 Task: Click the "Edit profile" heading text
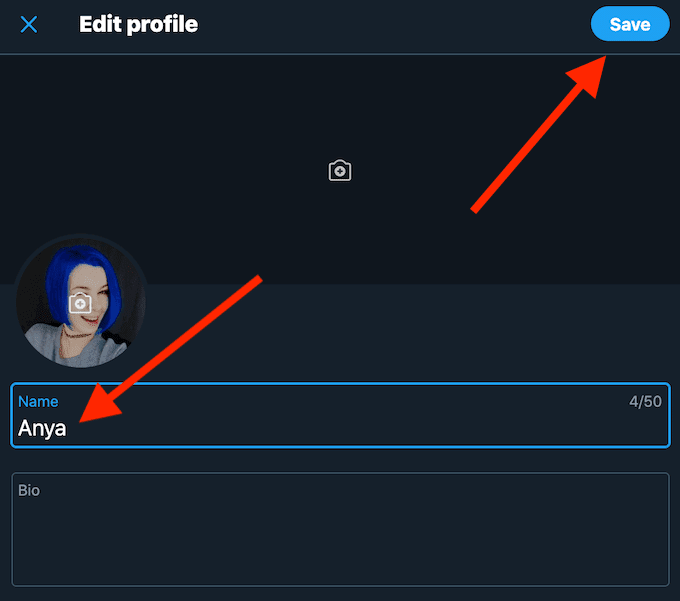click(138, 24)
